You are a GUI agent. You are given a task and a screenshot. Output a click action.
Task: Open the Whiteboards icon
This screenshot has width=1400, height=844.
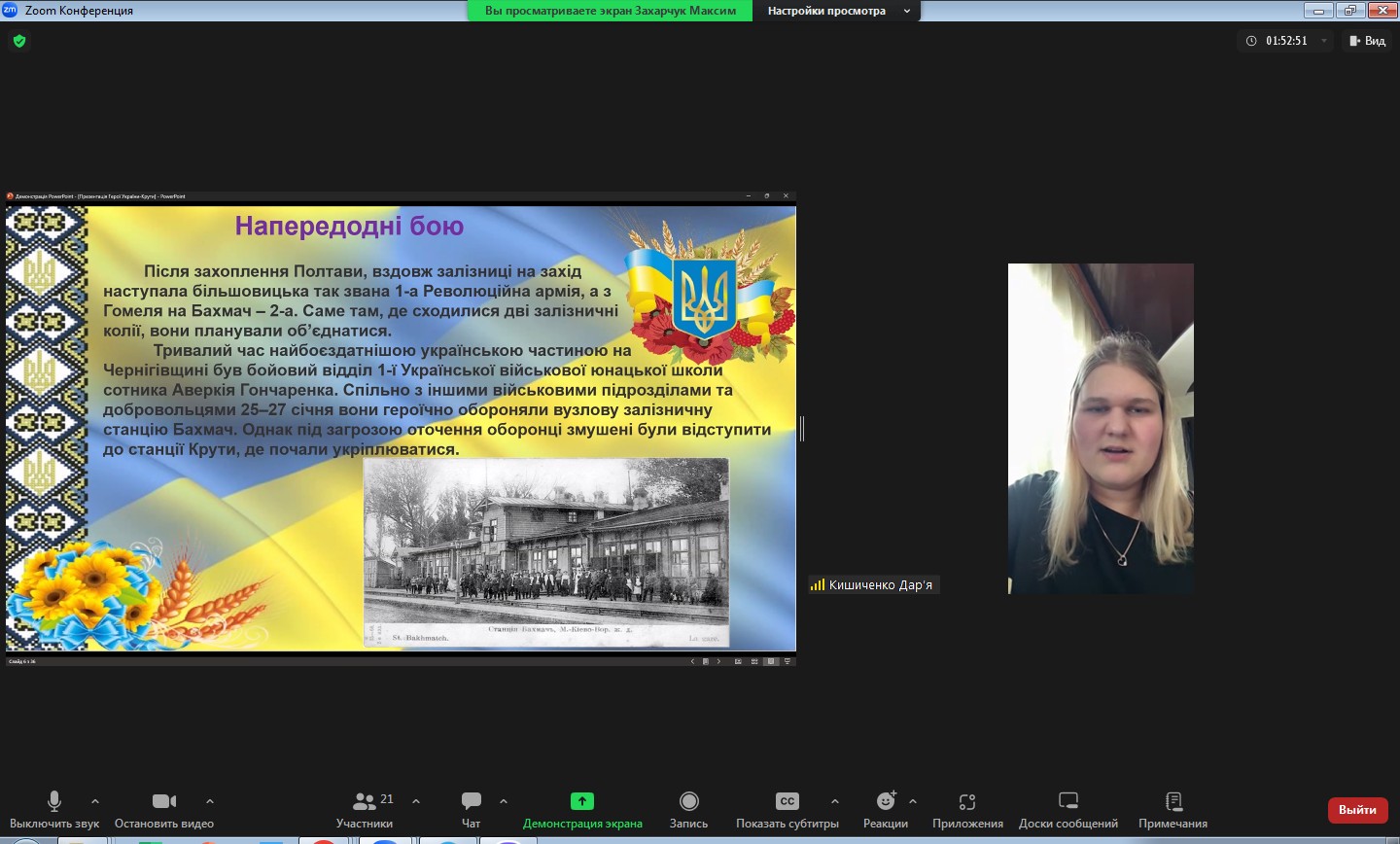point(1068,801)
